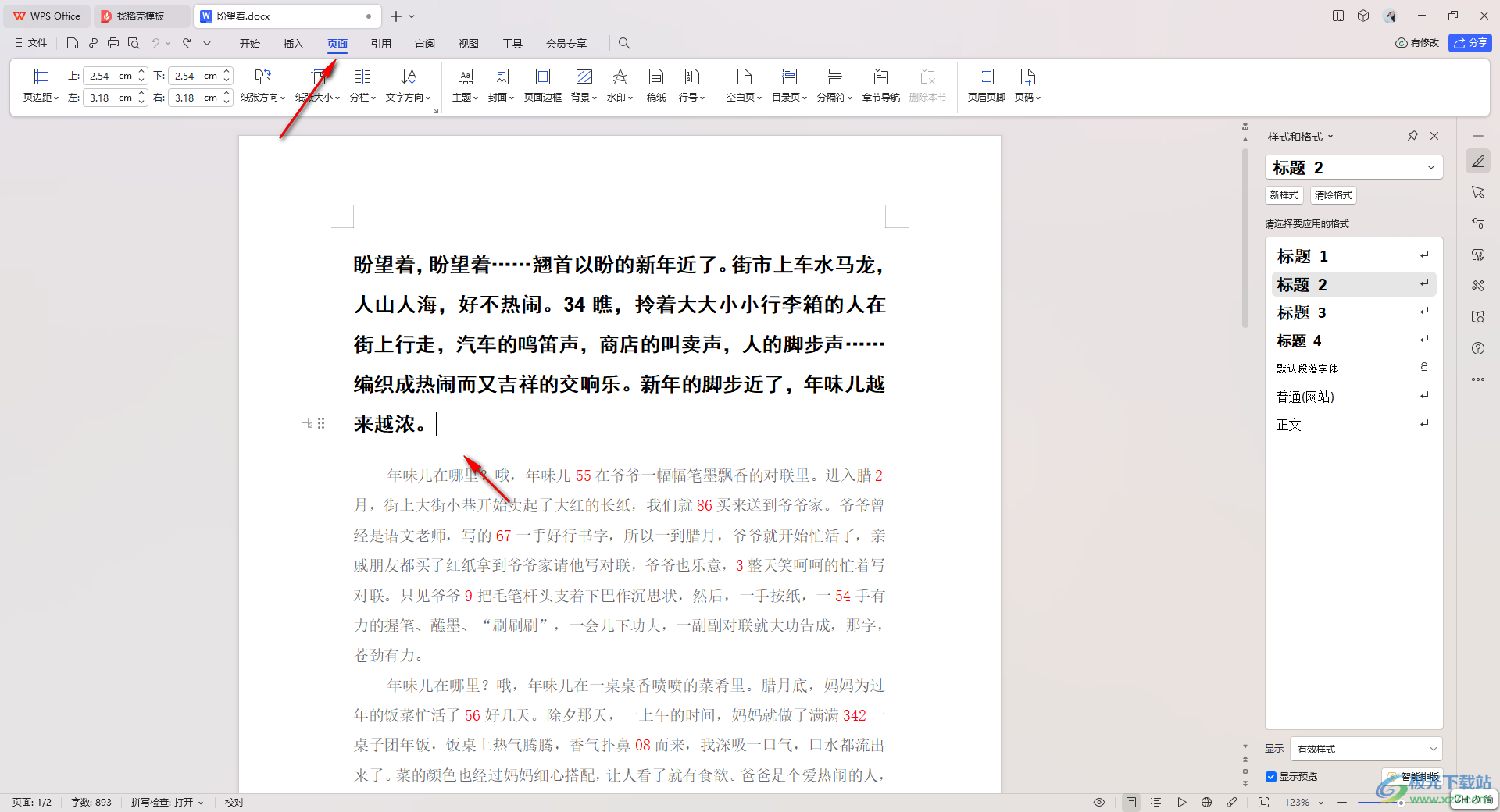Open the 显示 有效样式 dropdown
1500x812 pixels.
pos(1366,749)
